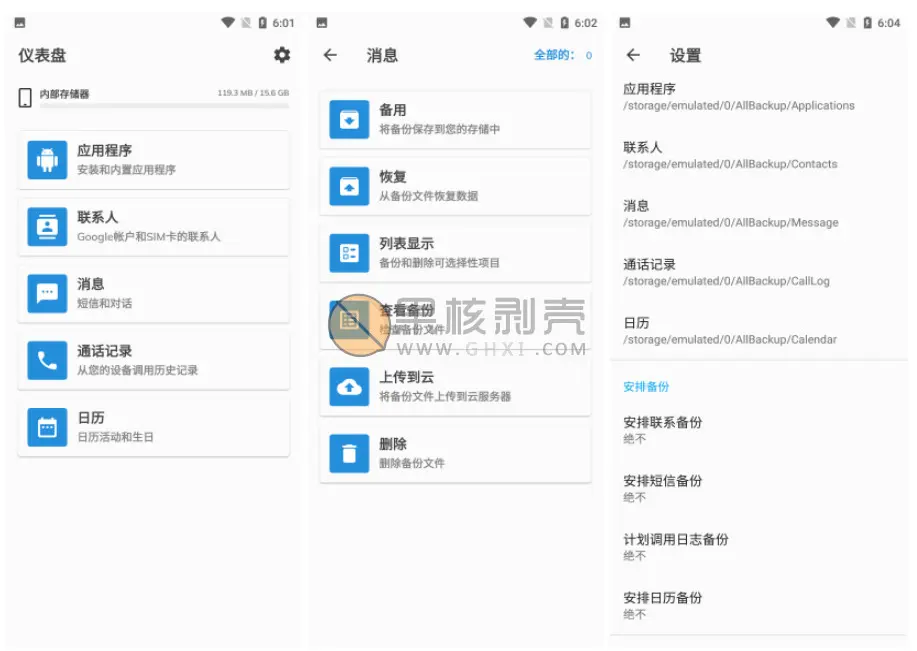Open 日历 card title on the dashboard
This screenshot has height=651, width=917.
(x=91, y=418)
